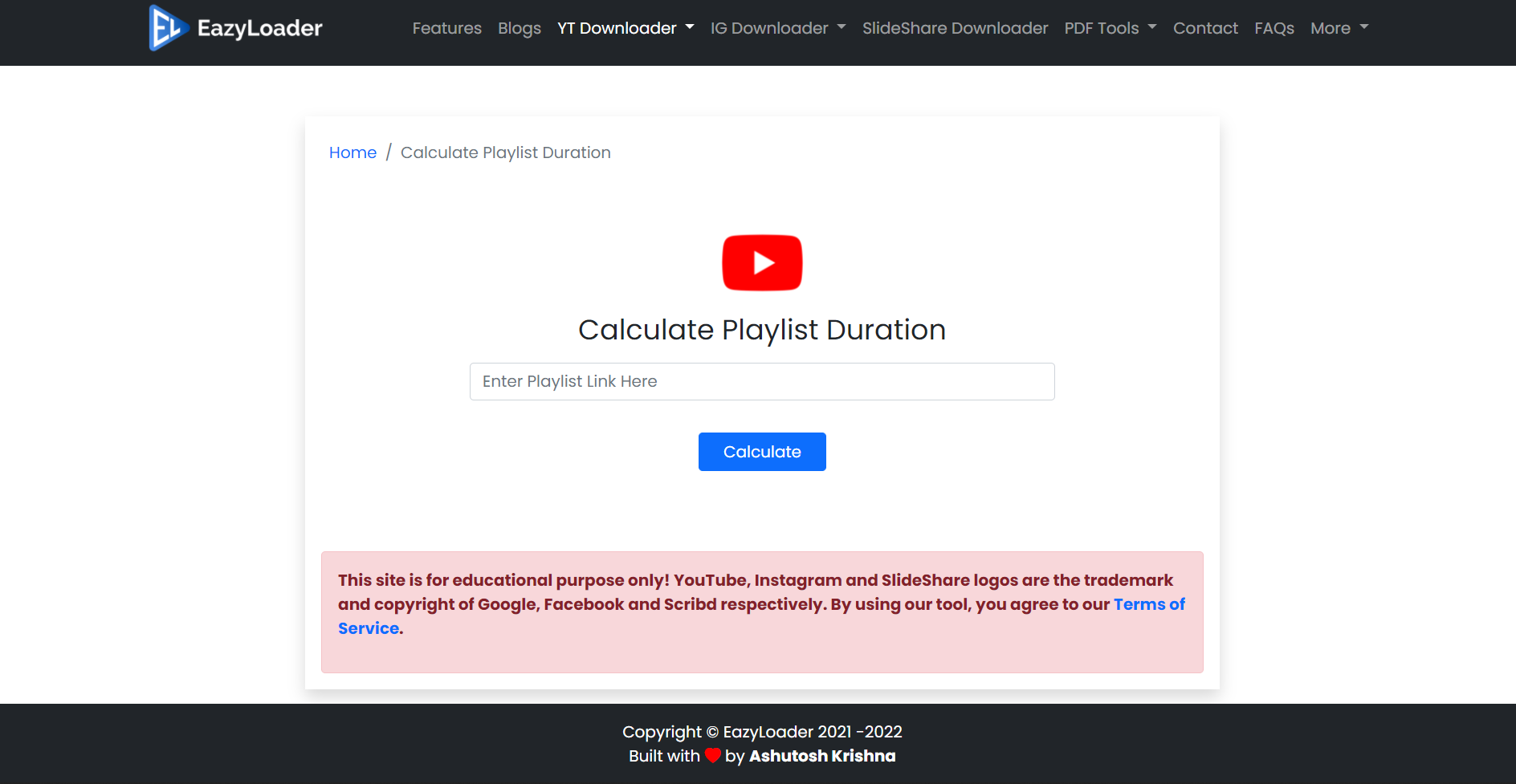Open the FAQs page
1516x784 pixels.
(1274, 28)
